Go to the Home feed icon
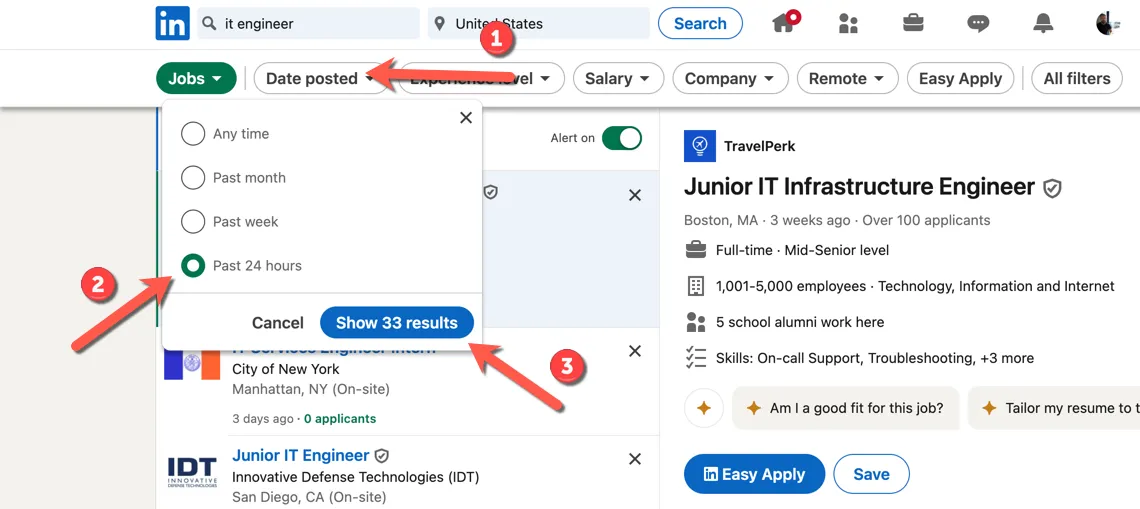Image resolution: width=1140 pixels, height=509 pixels. tap(783, 23)
